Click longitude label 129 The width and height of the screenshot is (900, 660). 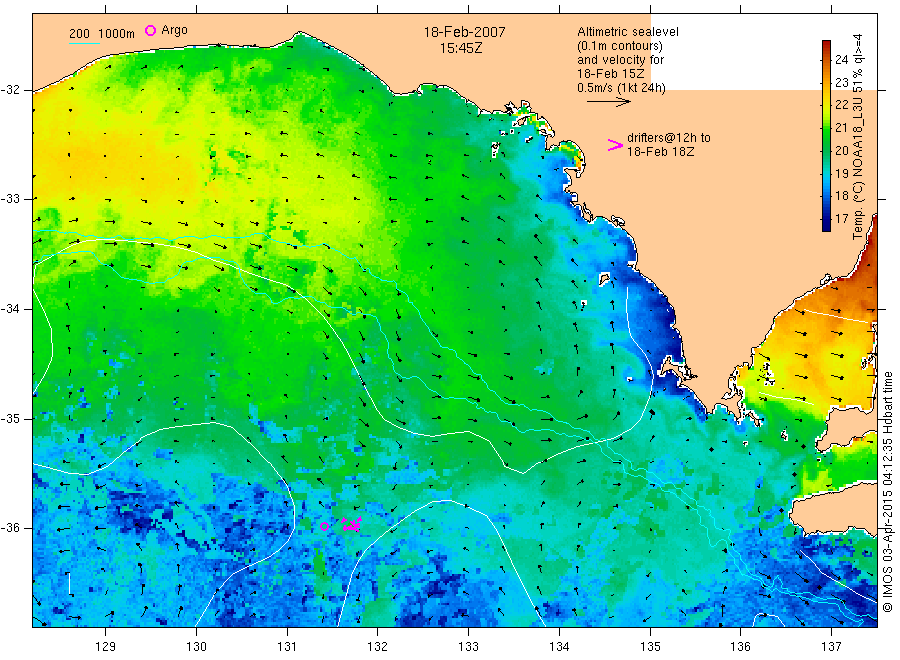tap(106, 647)
